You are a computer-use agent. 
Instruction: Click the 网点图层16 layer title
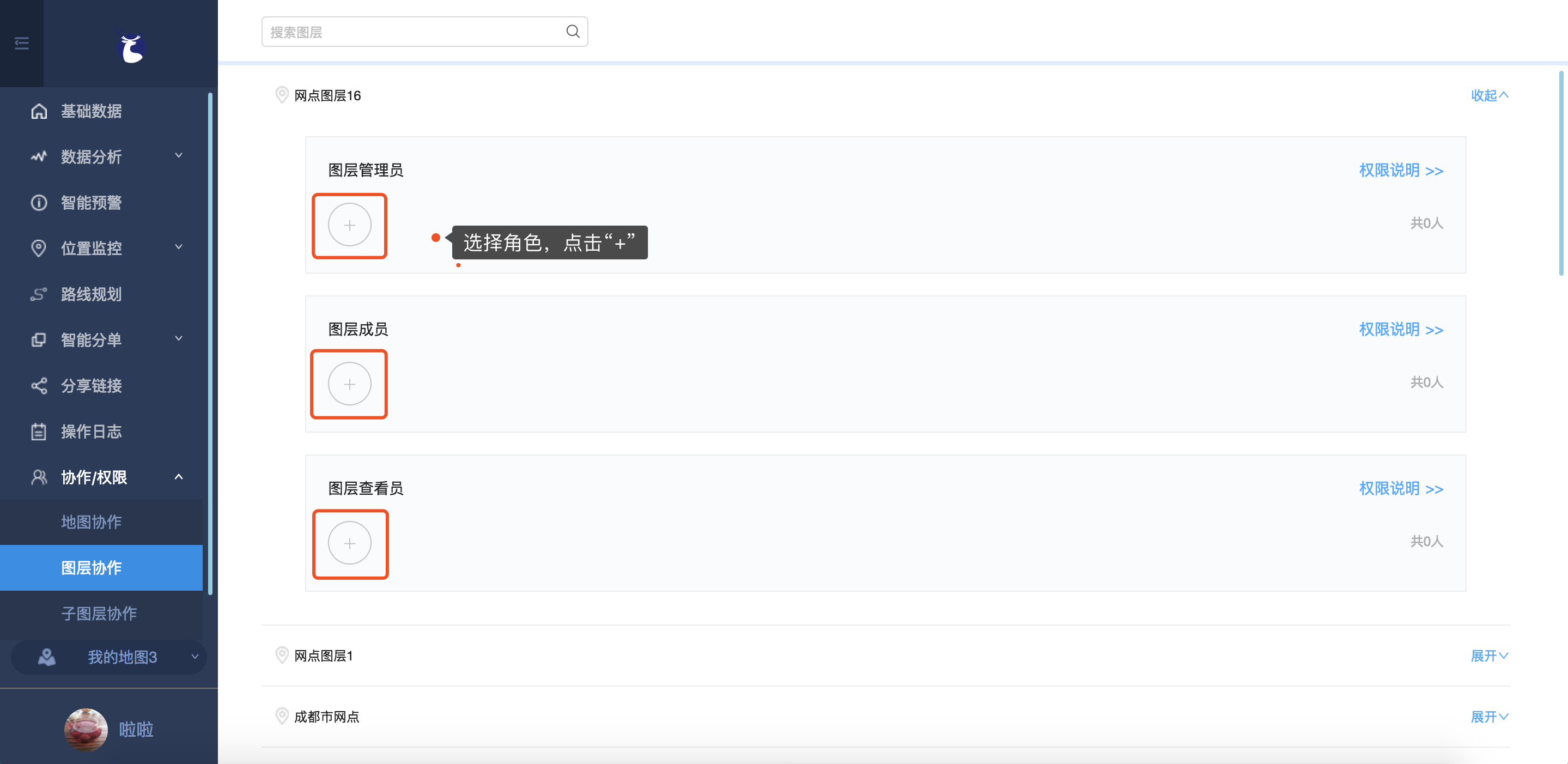click(x=327, y=95)
